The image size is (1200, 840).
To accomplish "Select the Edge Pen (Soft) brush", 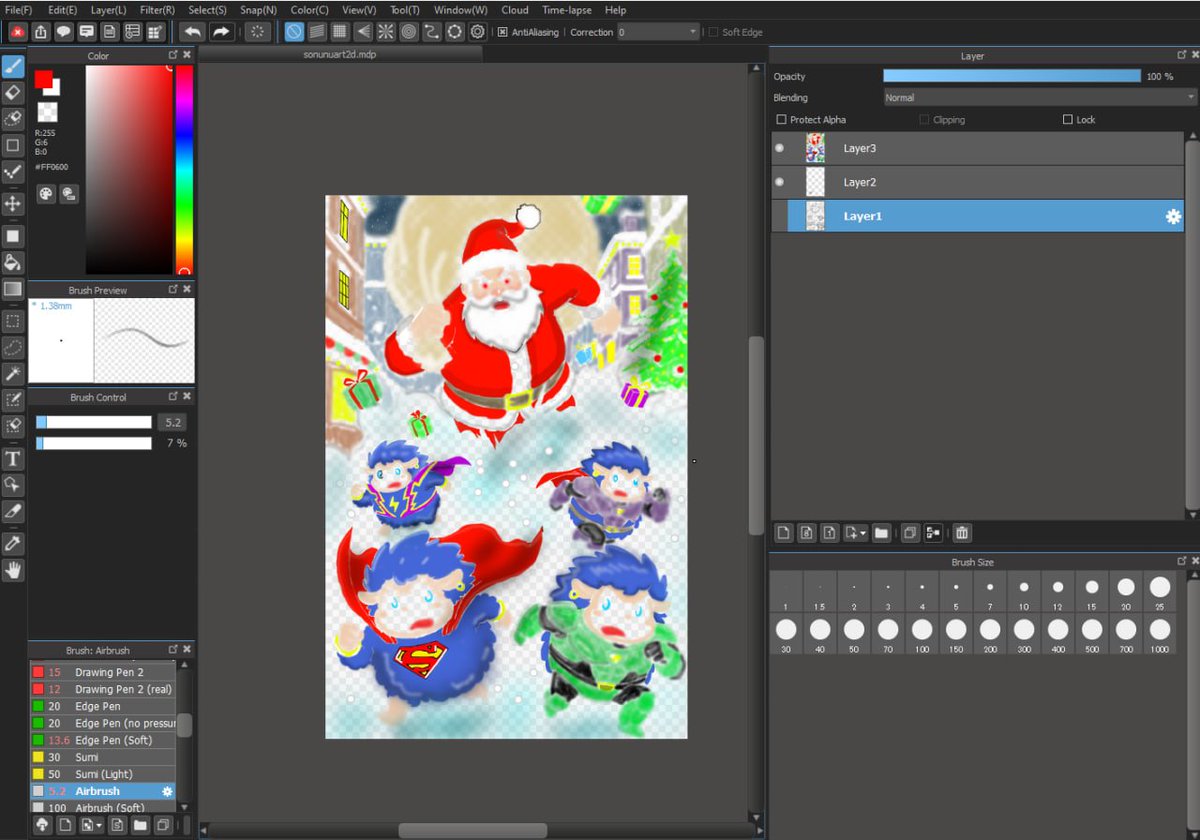I will click(x=103, y=740).
